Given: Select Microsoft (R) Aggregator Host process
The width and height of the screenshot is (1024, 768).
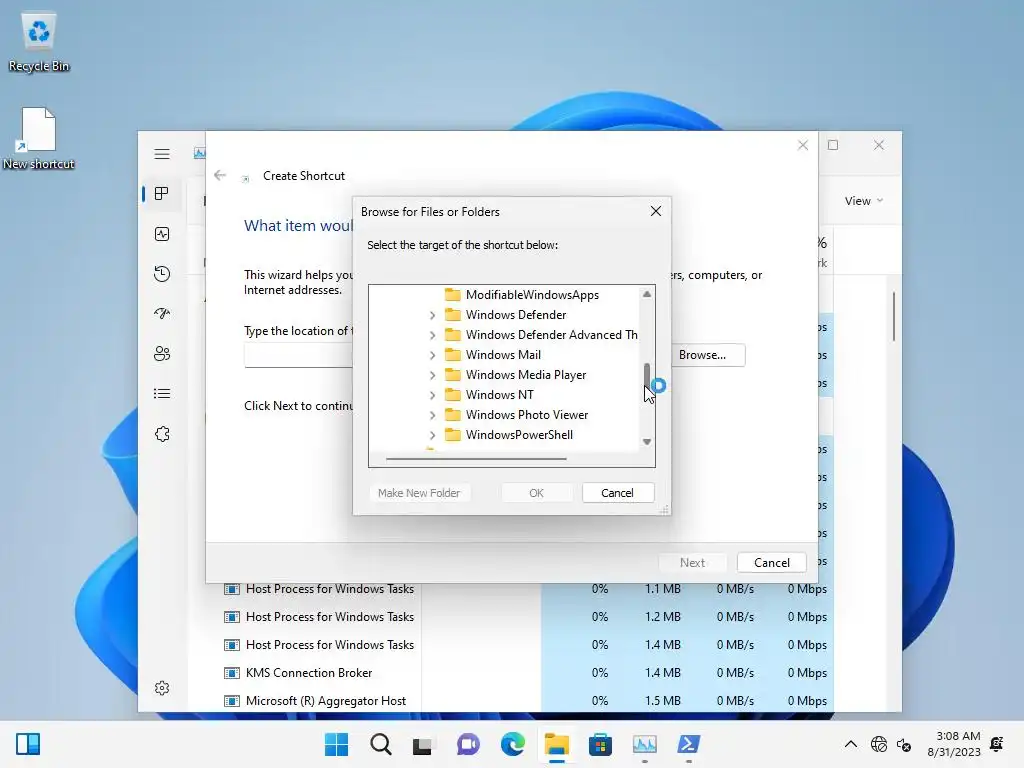Looking at the screenshot, I should (529, 701).
